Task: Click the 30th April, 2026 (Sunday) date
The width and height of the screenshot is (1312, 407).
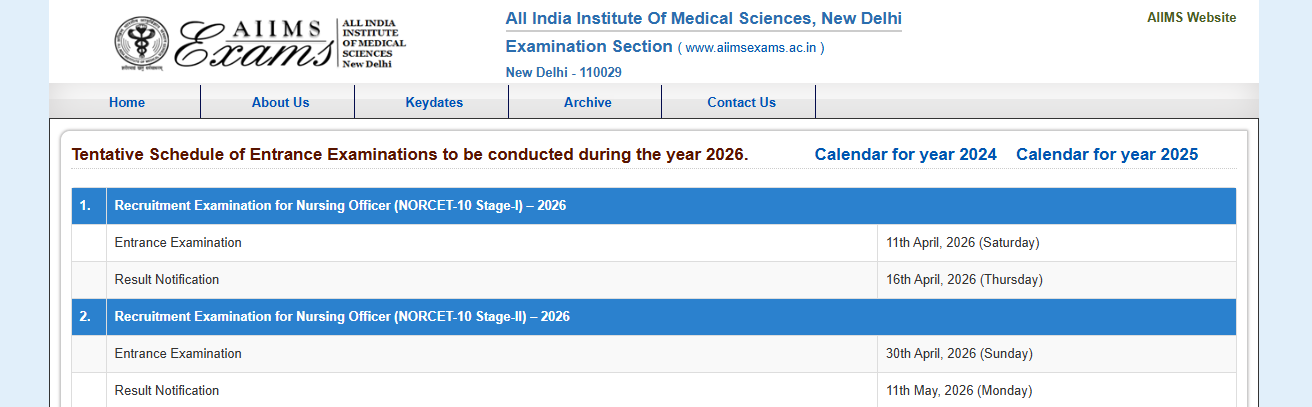Action: point(959,354)
